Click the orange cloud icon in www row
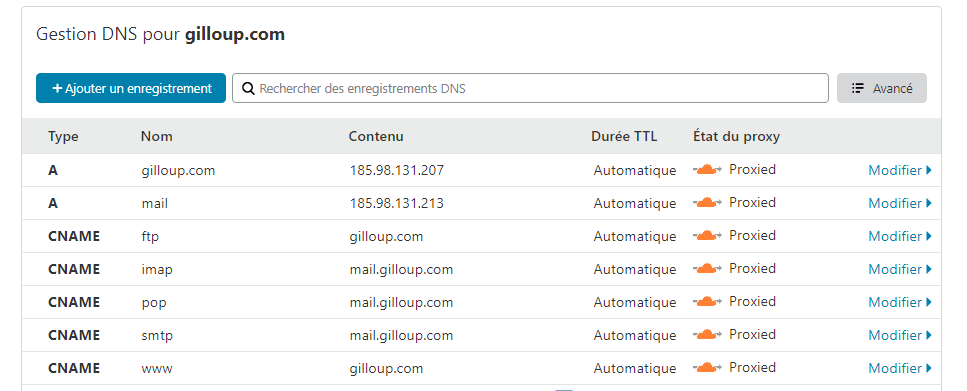 [x=707, y=368]
